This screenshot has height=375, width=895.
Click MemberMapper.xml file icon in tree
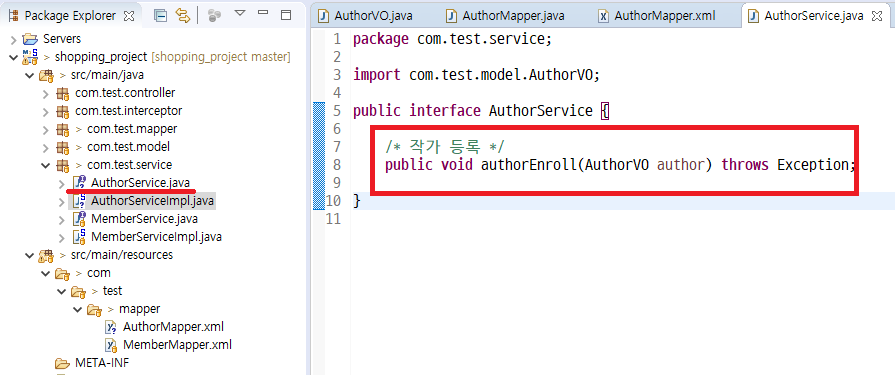click(111, 345)
